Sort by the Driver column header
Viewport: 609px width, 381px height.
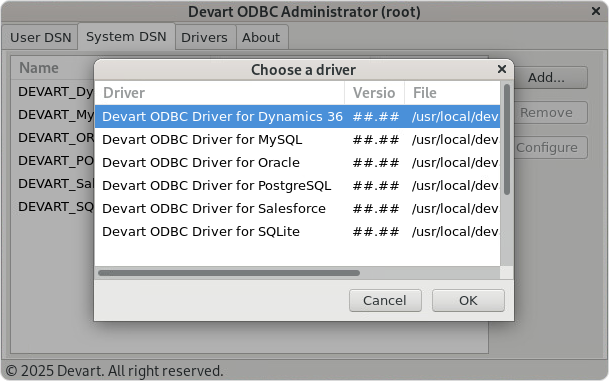pos(219,93)
